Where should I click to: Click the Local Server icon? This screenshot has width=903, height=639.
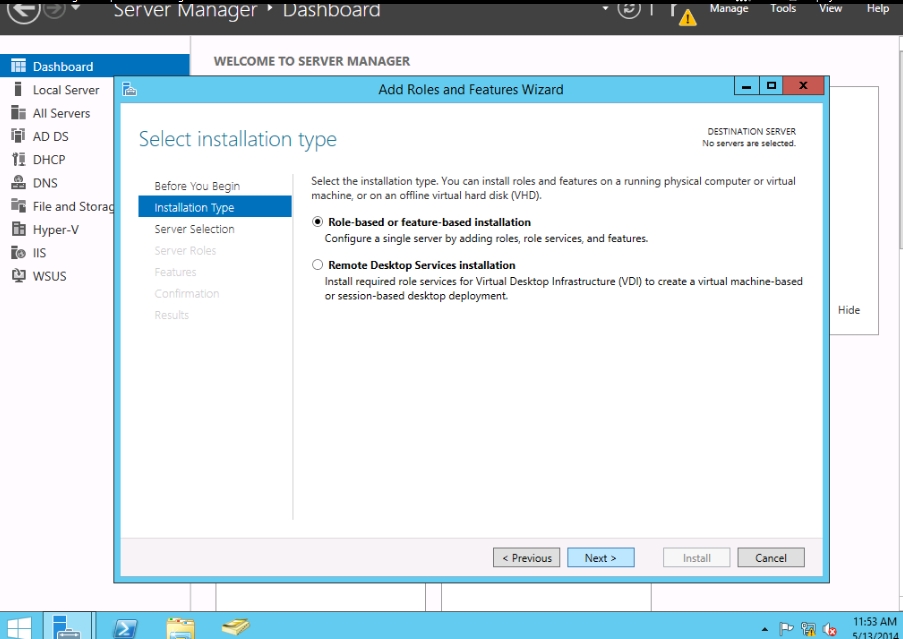click(x=18, y=89)
